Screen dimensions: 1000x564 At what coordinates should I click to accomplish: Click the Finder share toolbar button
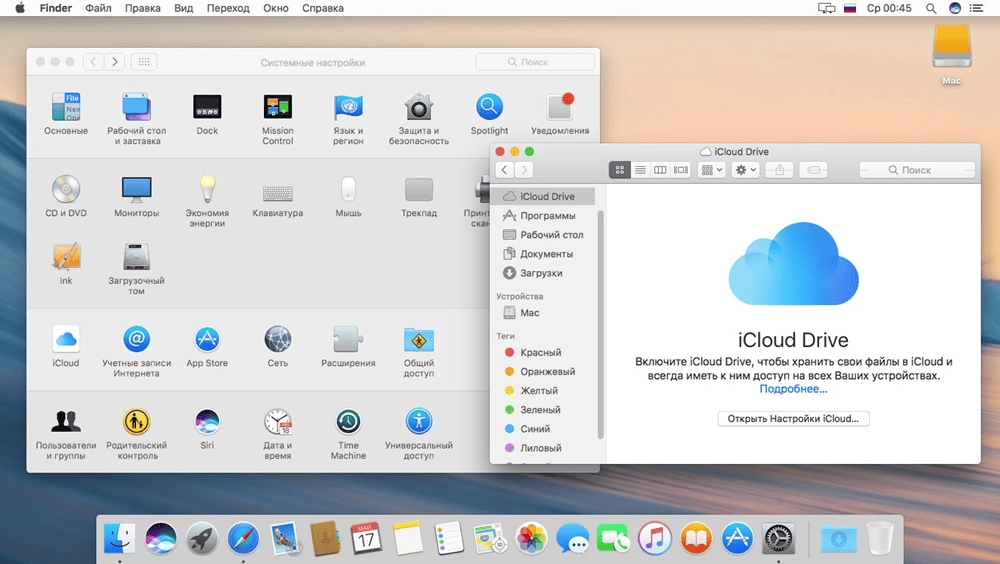(x=779, y=170)
